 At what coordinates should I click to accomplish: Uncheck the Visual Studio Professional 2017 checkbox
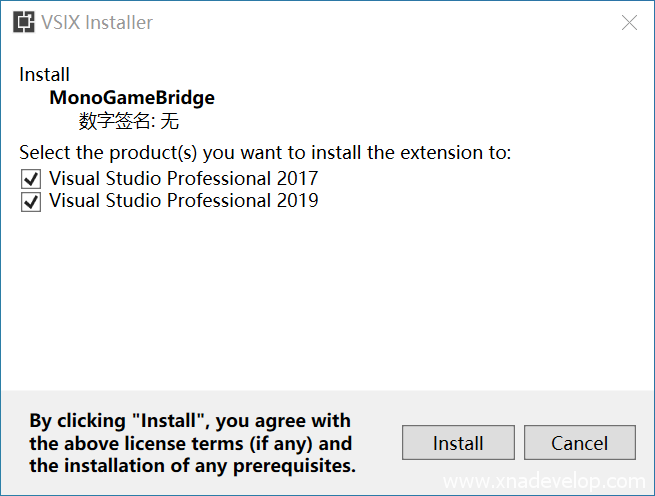pyautogui.click(x=31, y=179)
